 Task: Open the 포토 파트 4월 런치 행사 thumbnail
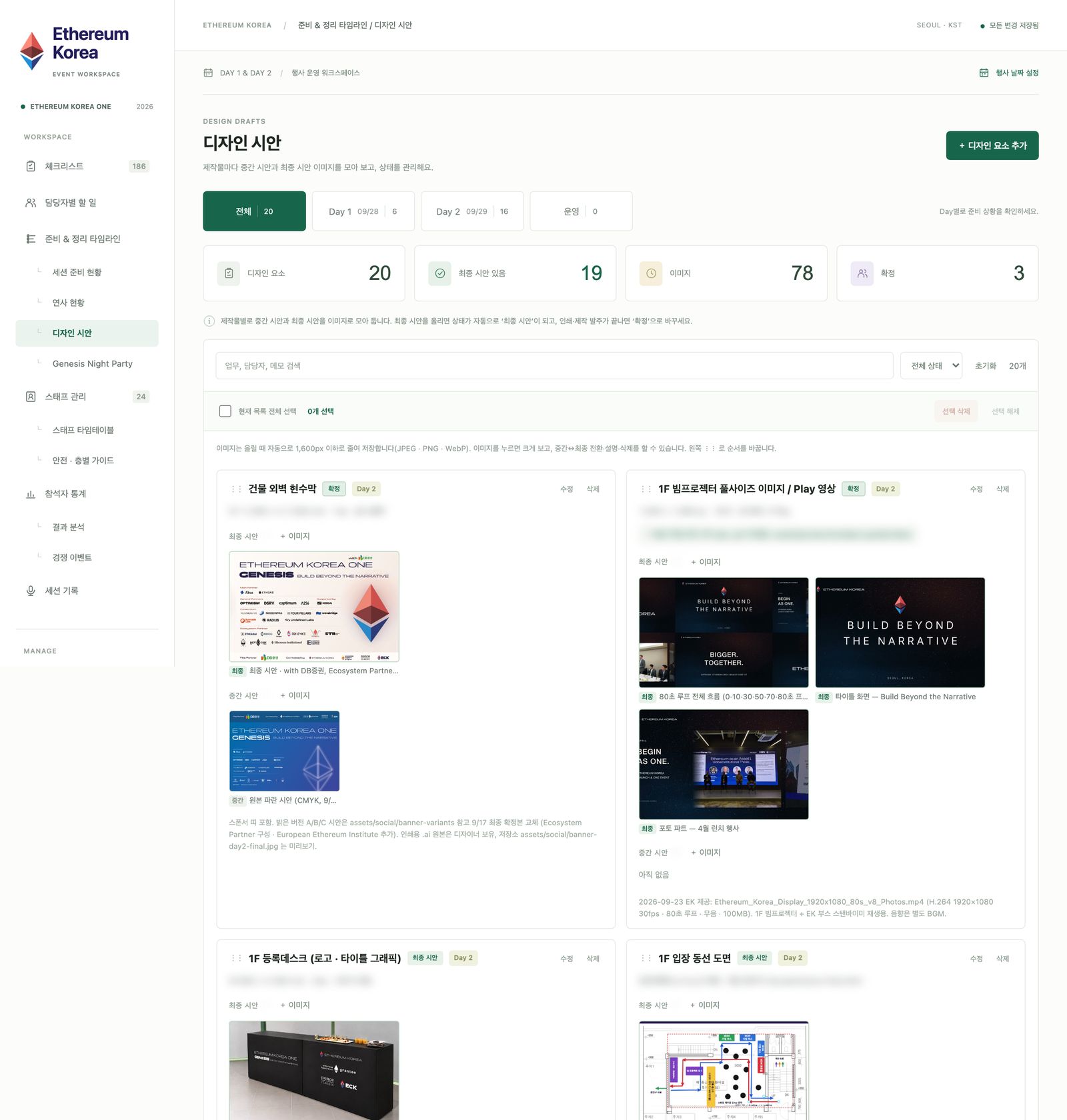pos(724,764)
